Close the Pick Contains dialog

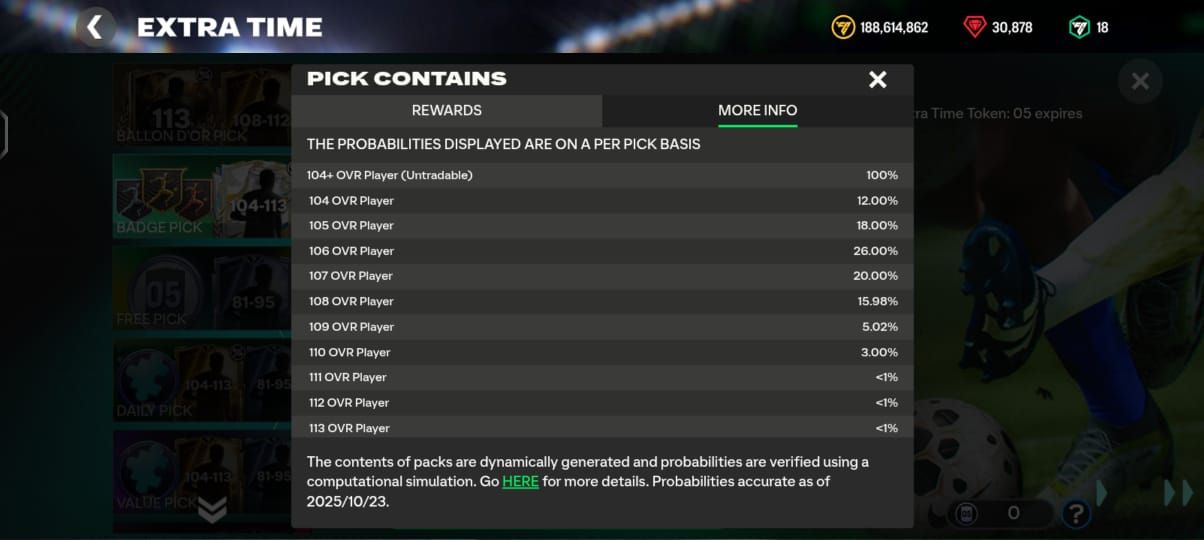[877, 80]
